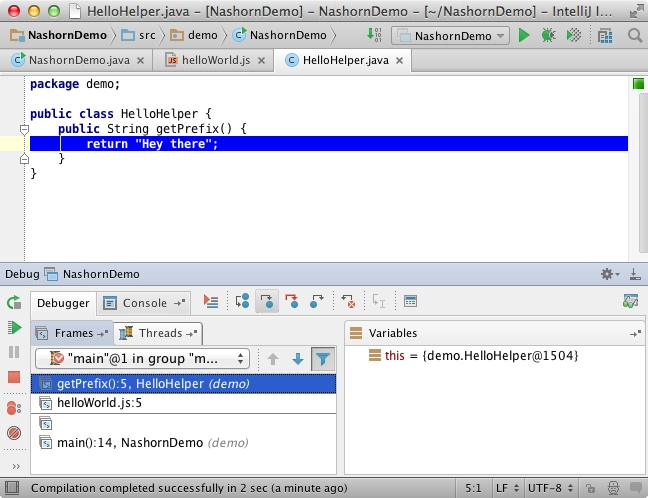Click the Run to Cursor icon
Screen dimensions: 648x498
(379, 301)
